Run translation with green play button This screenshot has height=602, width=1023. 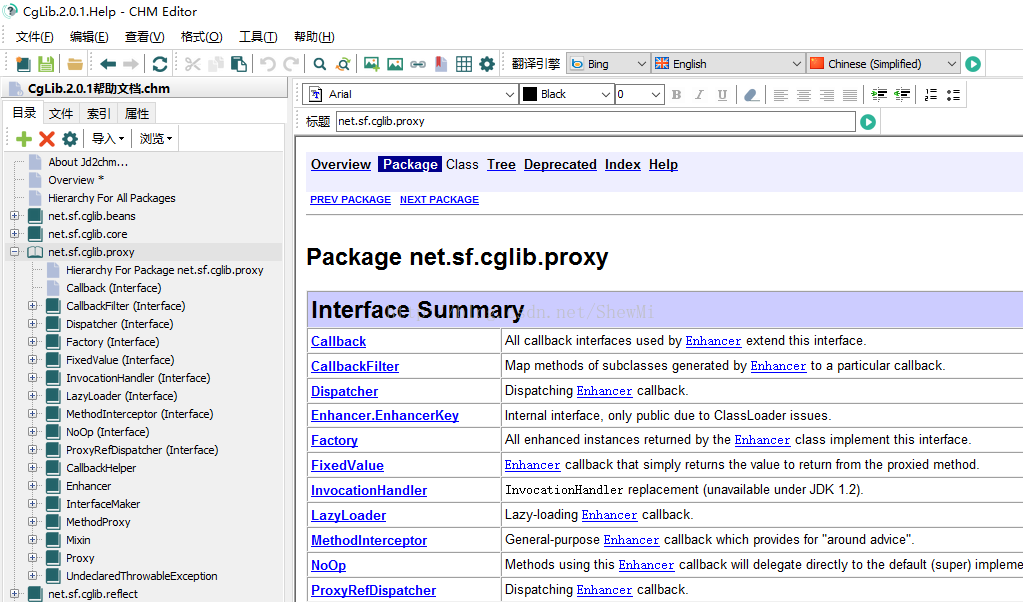[x=973, y=64]
